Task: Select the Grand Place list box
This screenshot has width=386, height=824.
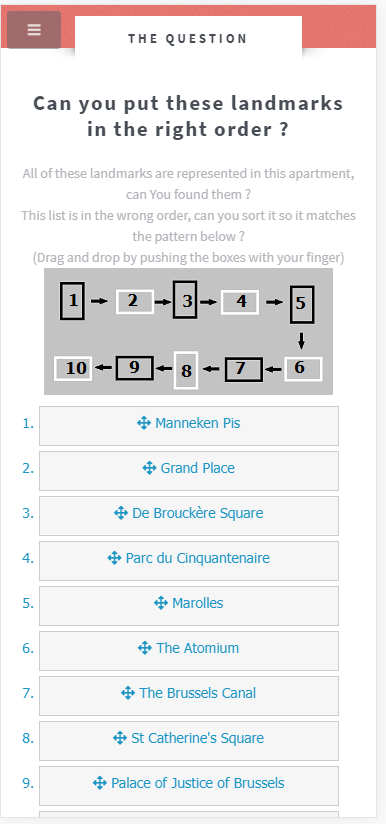Action: point(189,471)
